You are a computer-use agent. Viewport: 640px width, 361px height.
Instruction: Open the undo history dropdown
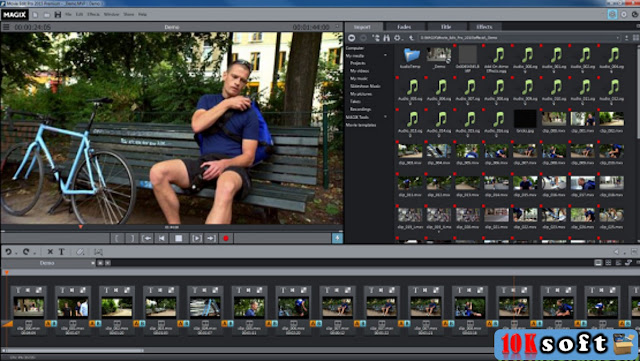16,254
